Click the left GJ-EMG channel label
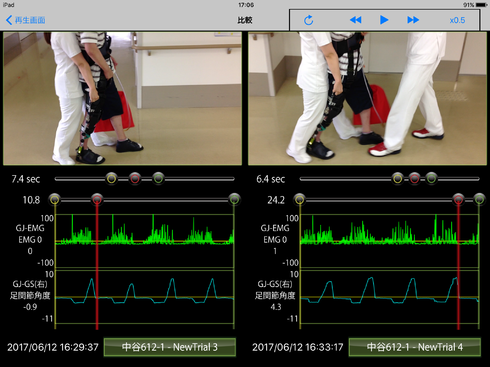 point(30,228)
